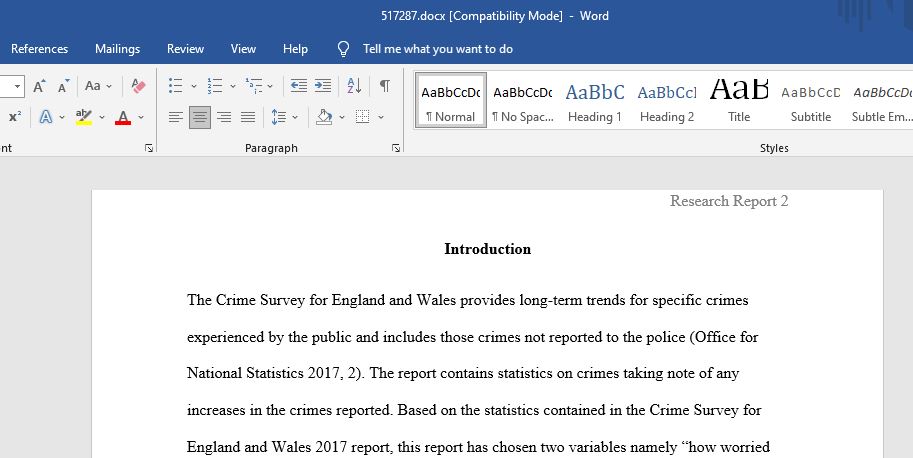Open Paragraph settings dialog launcher
913x458 pixels.
pyautogui.click(x=396, y=148)
